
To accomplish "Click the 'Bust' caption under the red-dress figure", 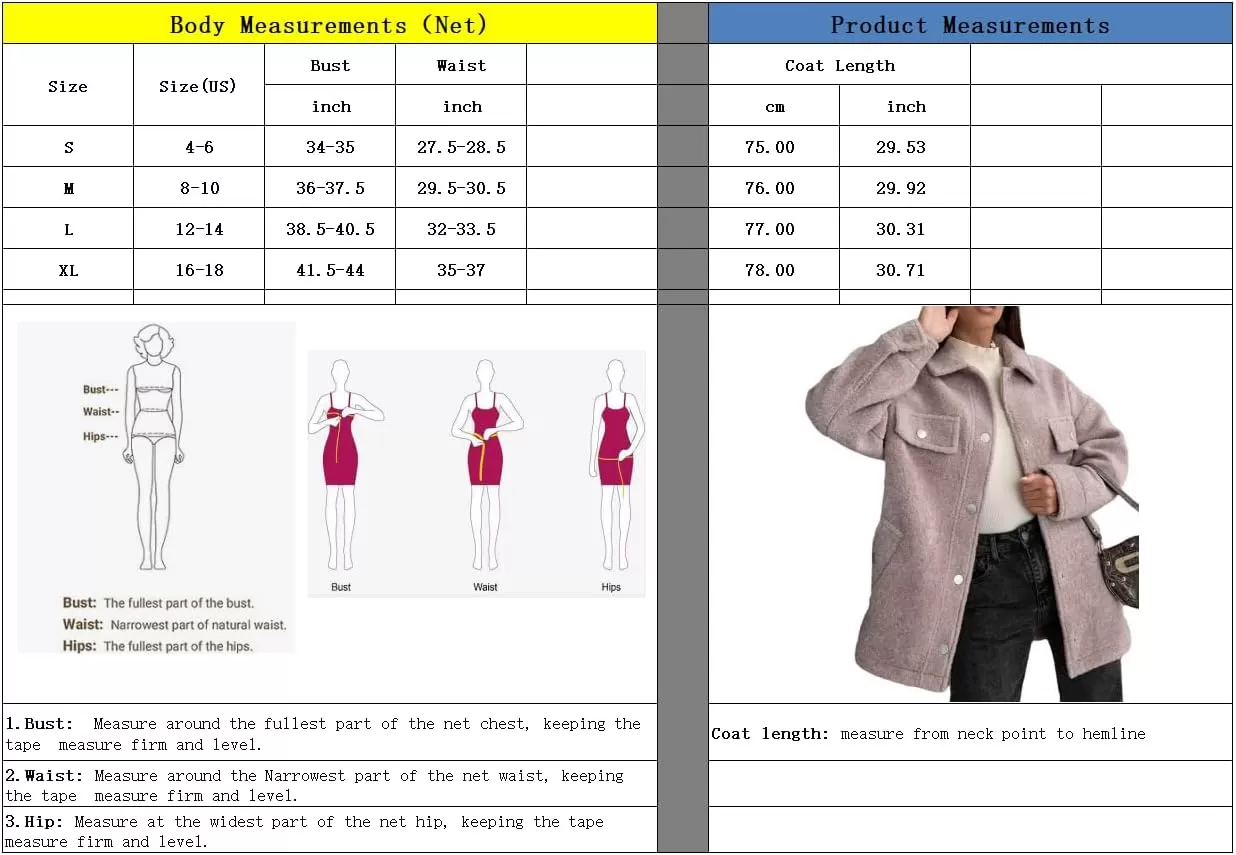I will (x=341, y=587).
